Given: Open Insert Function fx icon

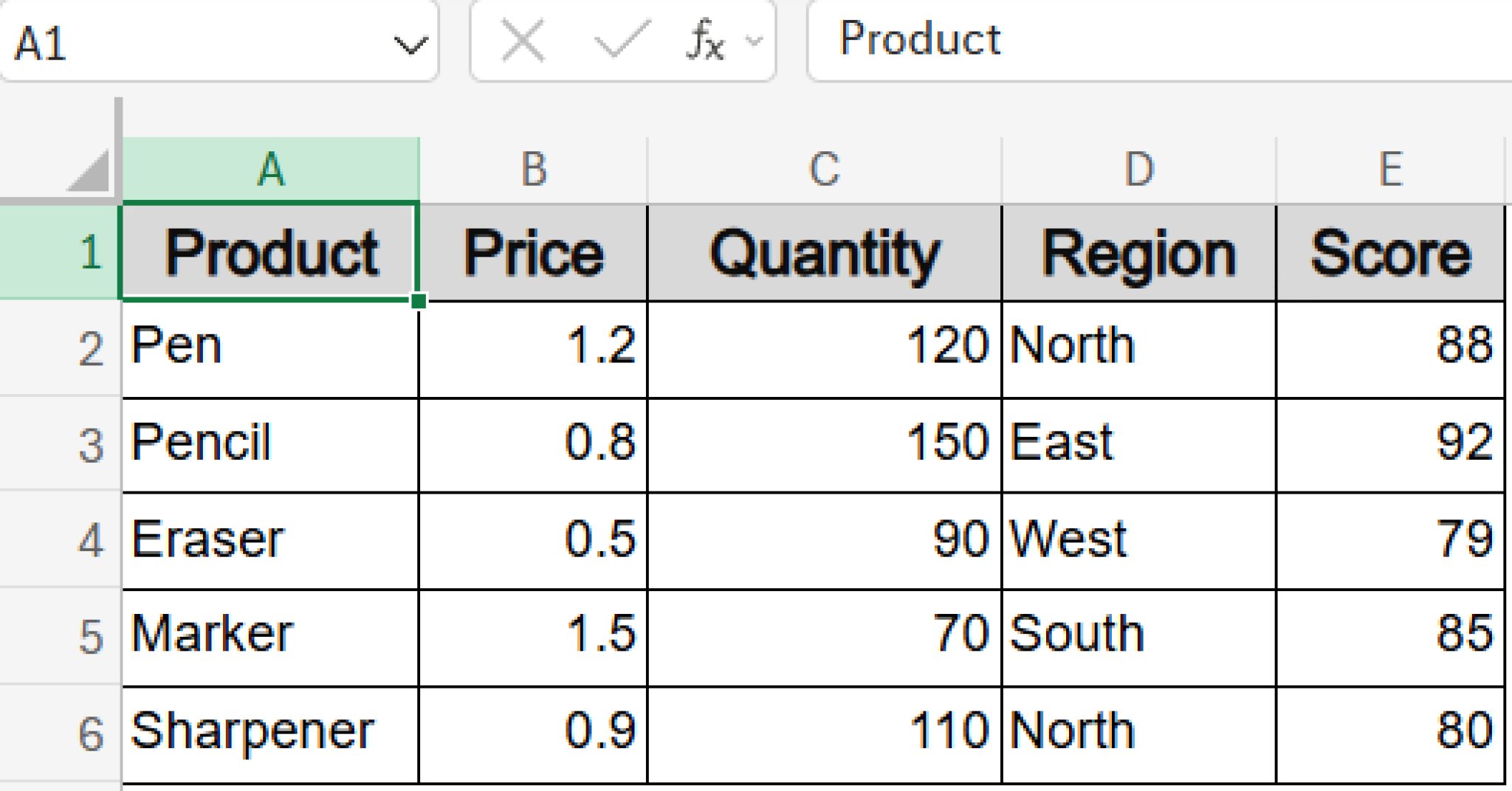Looking at the screenshot, I should coord(705,41).
